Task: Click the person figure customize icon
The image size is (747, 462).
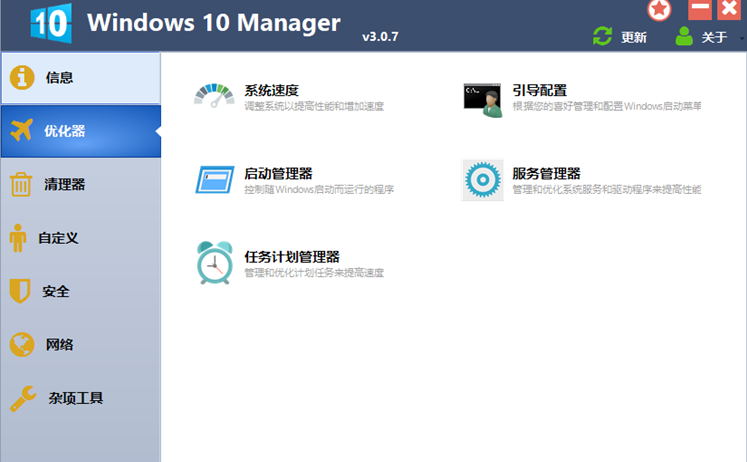Action: click(18, 238)
